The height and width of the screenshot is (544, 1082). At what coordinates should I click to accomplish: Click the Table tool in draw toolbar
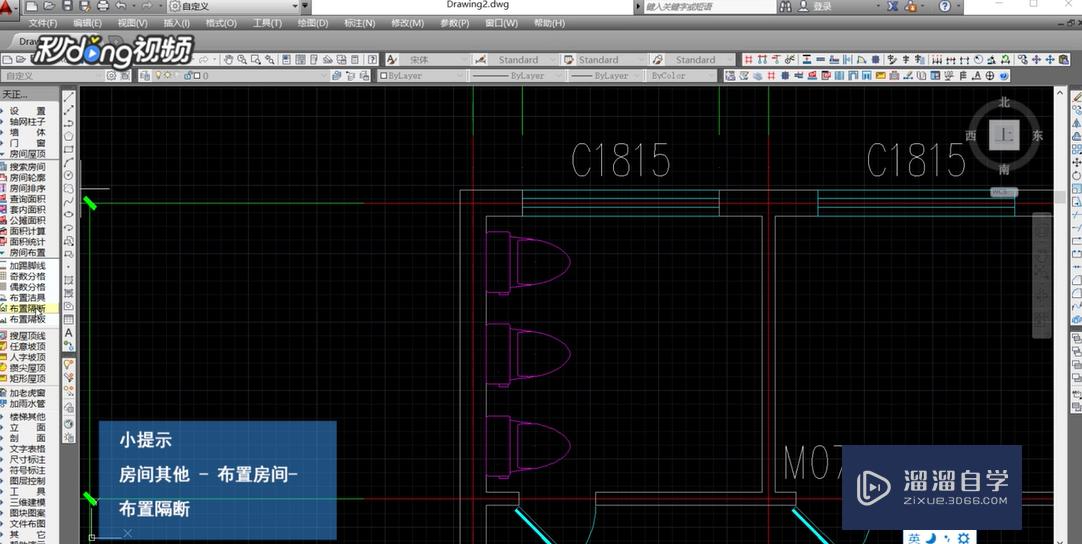69,320
